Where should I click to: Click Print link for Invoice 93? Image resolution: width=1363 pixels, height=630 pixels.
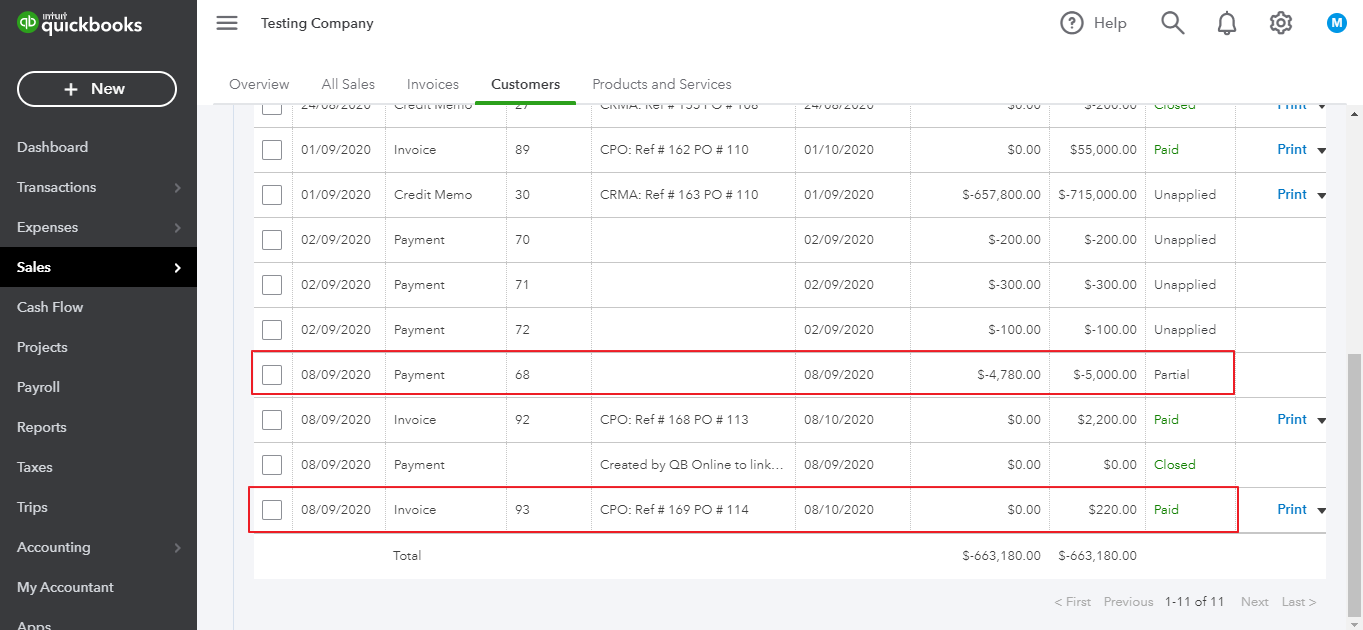(1292, 509)
